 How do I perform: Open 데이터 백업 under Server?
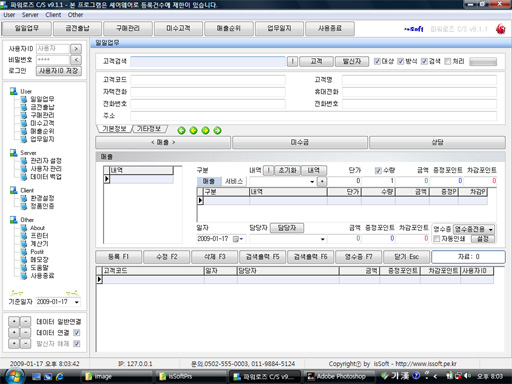(x=46, y=177)
